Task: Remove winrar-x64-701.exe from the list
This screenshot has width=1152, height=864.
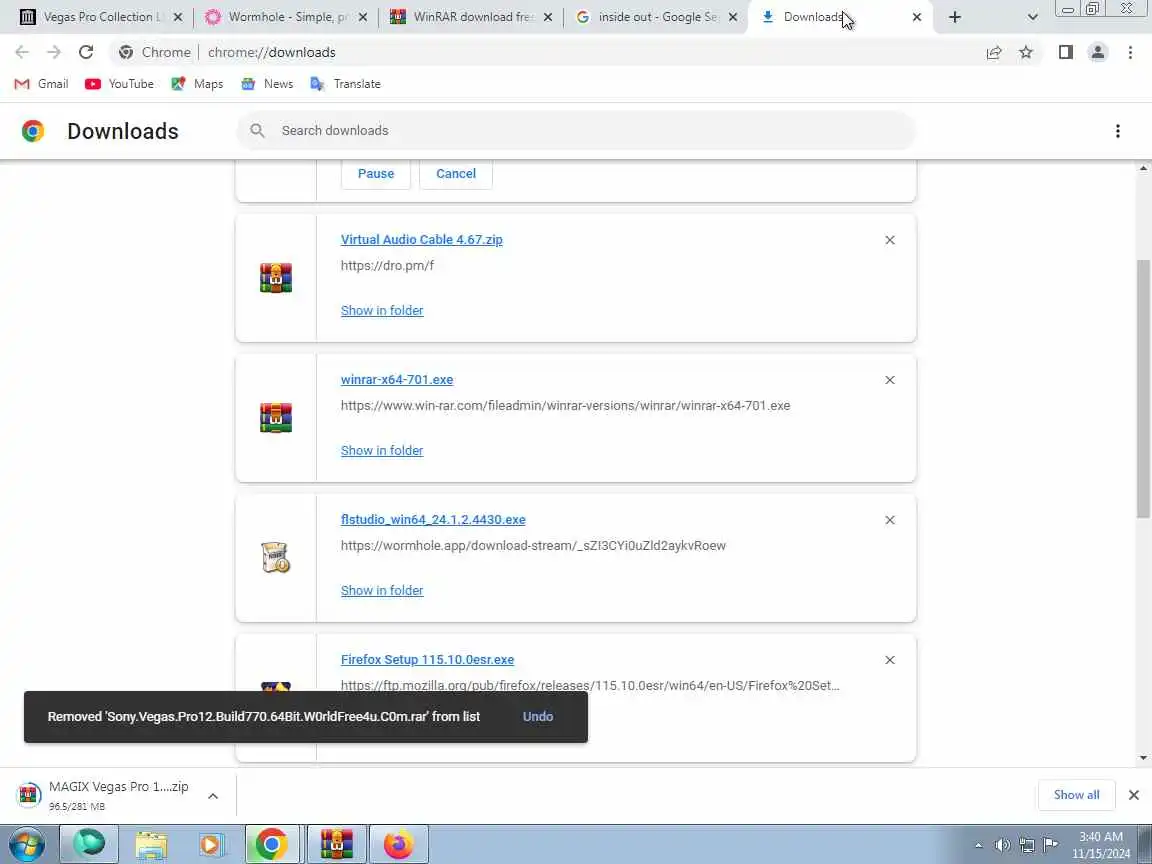Action: 890,380
